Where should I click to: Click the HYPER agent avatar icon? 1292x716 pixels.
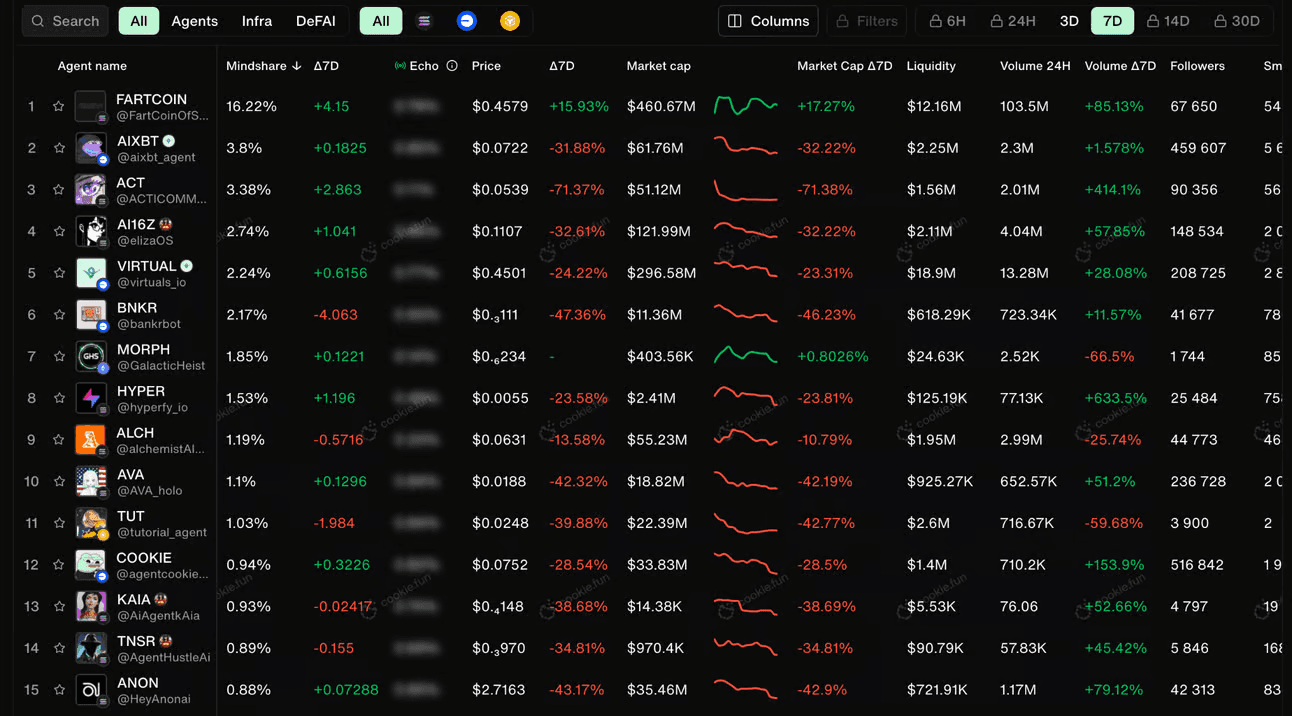pyautogui.click(x=91, y=398)
